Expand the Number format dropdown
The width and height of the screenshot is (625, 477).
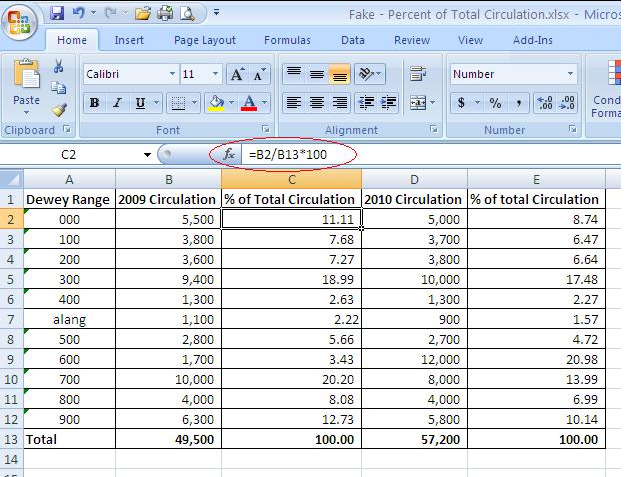(571, 75)
